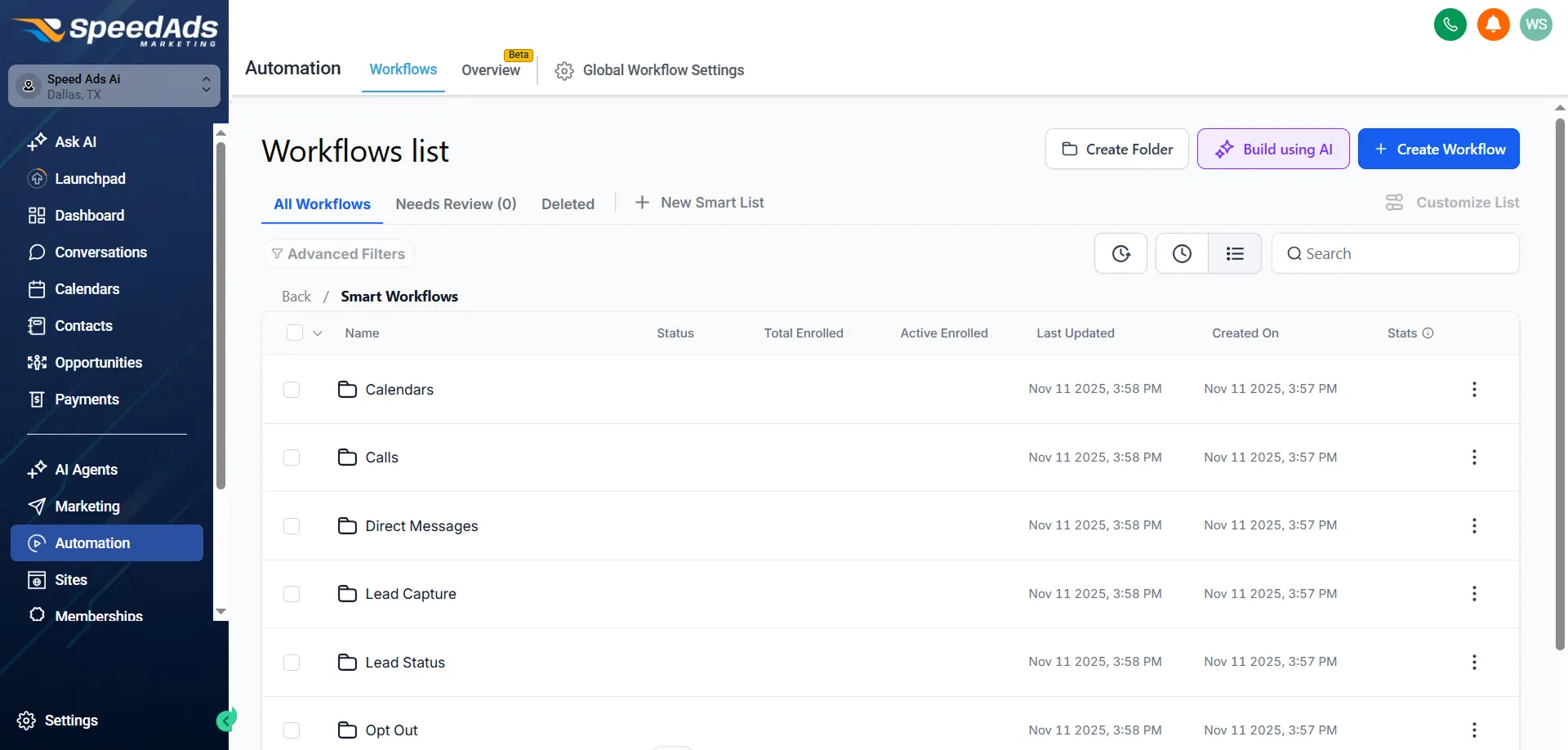Open the WS user avatar menu

click(x=1536, y=25)
